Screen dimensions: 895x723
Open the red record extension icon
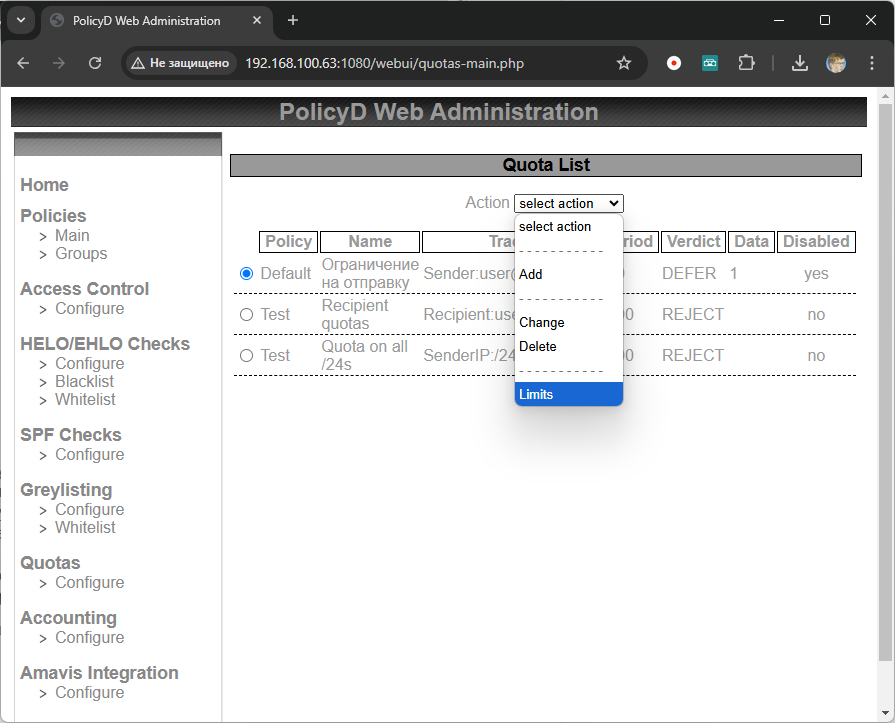click(x=674, y=63)
